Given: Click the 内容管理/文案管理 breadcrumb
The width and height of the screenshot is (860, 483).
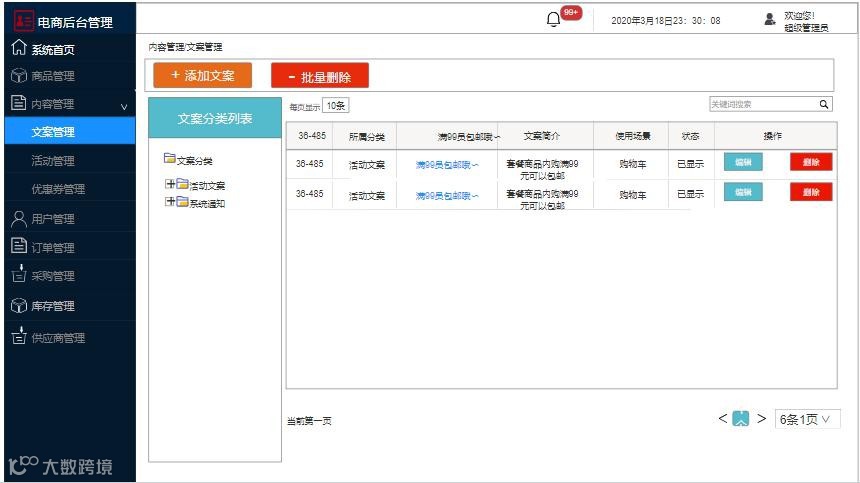Looking at the screenshot, I should click(x=185, y=47).
